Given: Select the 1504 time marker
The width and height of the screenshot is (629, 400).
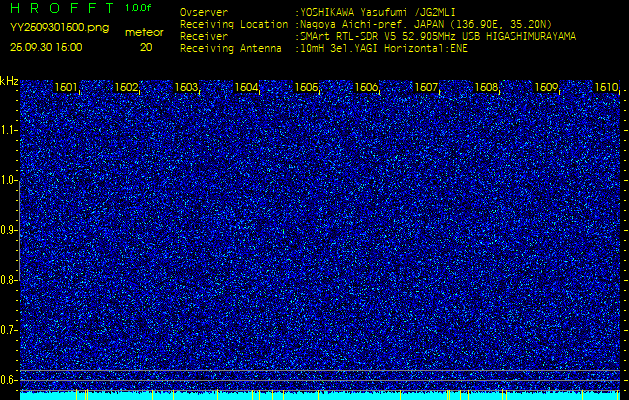Looking at the screenshot, I should pos(246,87).
